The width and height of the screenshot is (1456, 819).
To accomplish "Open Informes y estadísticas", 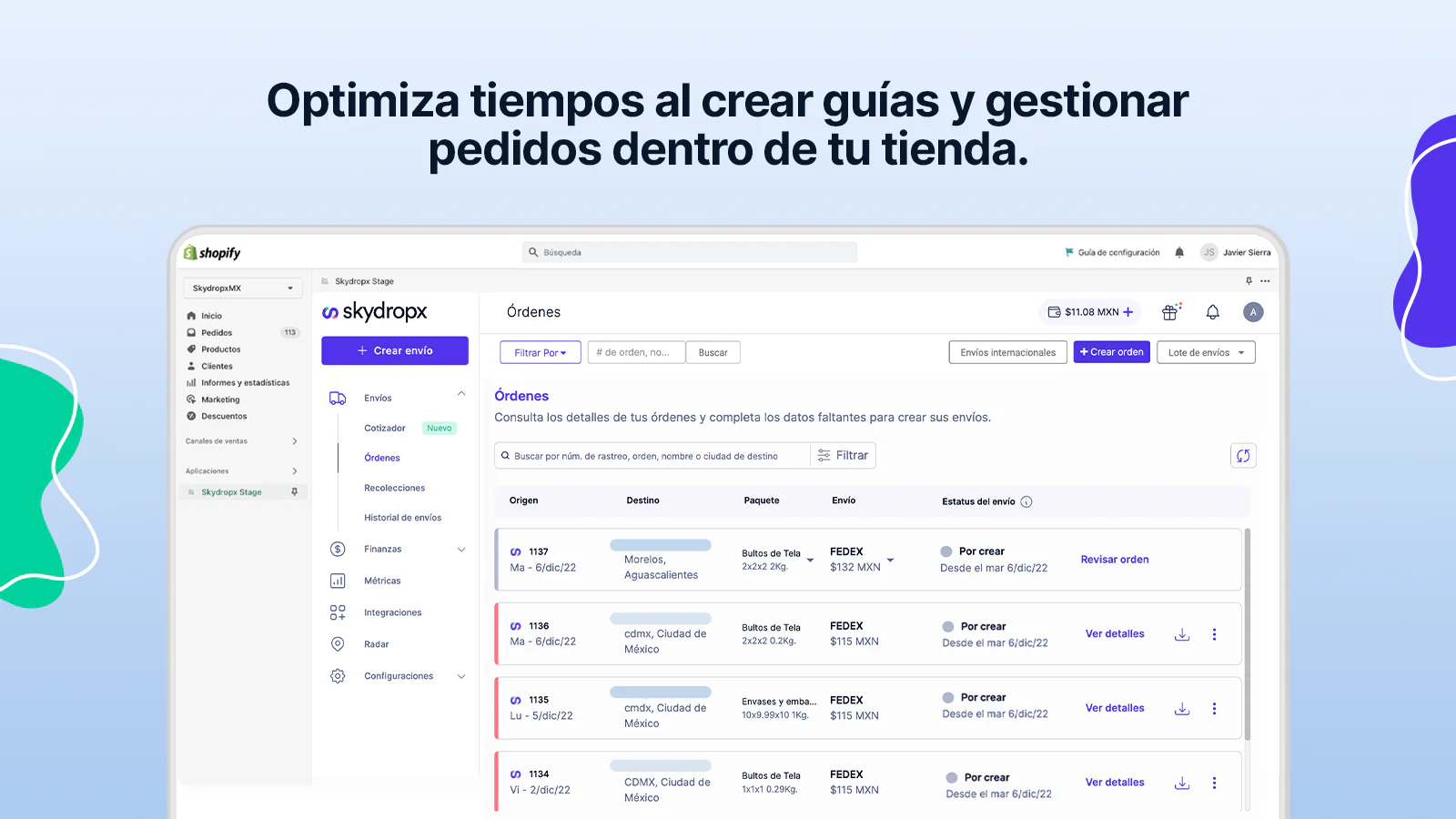I will 245,383.
